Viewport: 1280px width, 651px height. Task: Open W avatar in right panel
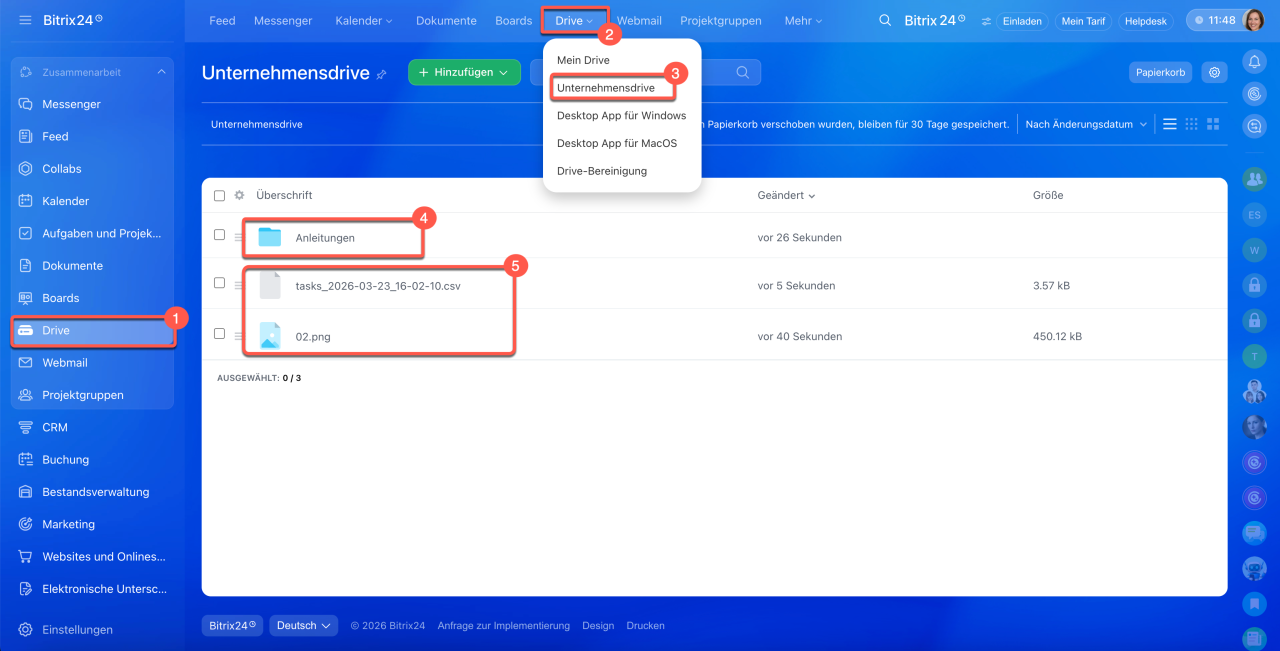[1254, 250]
